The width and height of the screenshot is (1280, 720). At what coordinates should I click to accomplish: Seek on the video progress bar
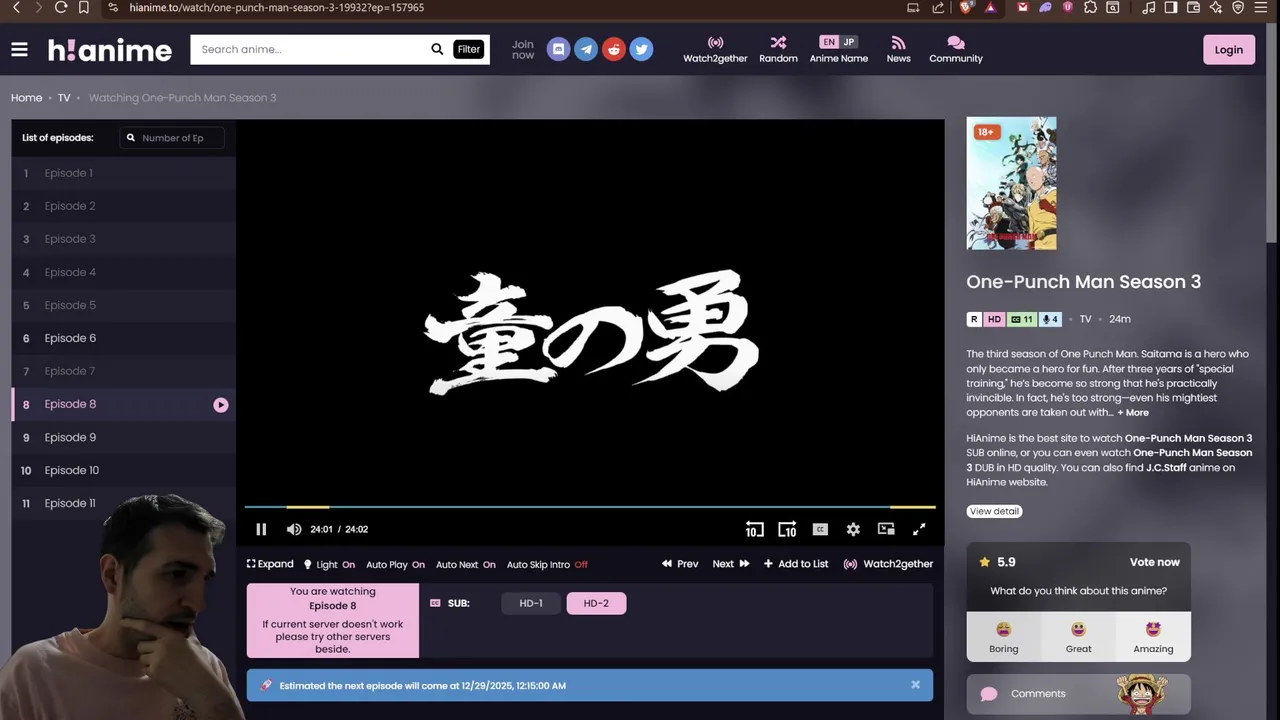[590, 507]
